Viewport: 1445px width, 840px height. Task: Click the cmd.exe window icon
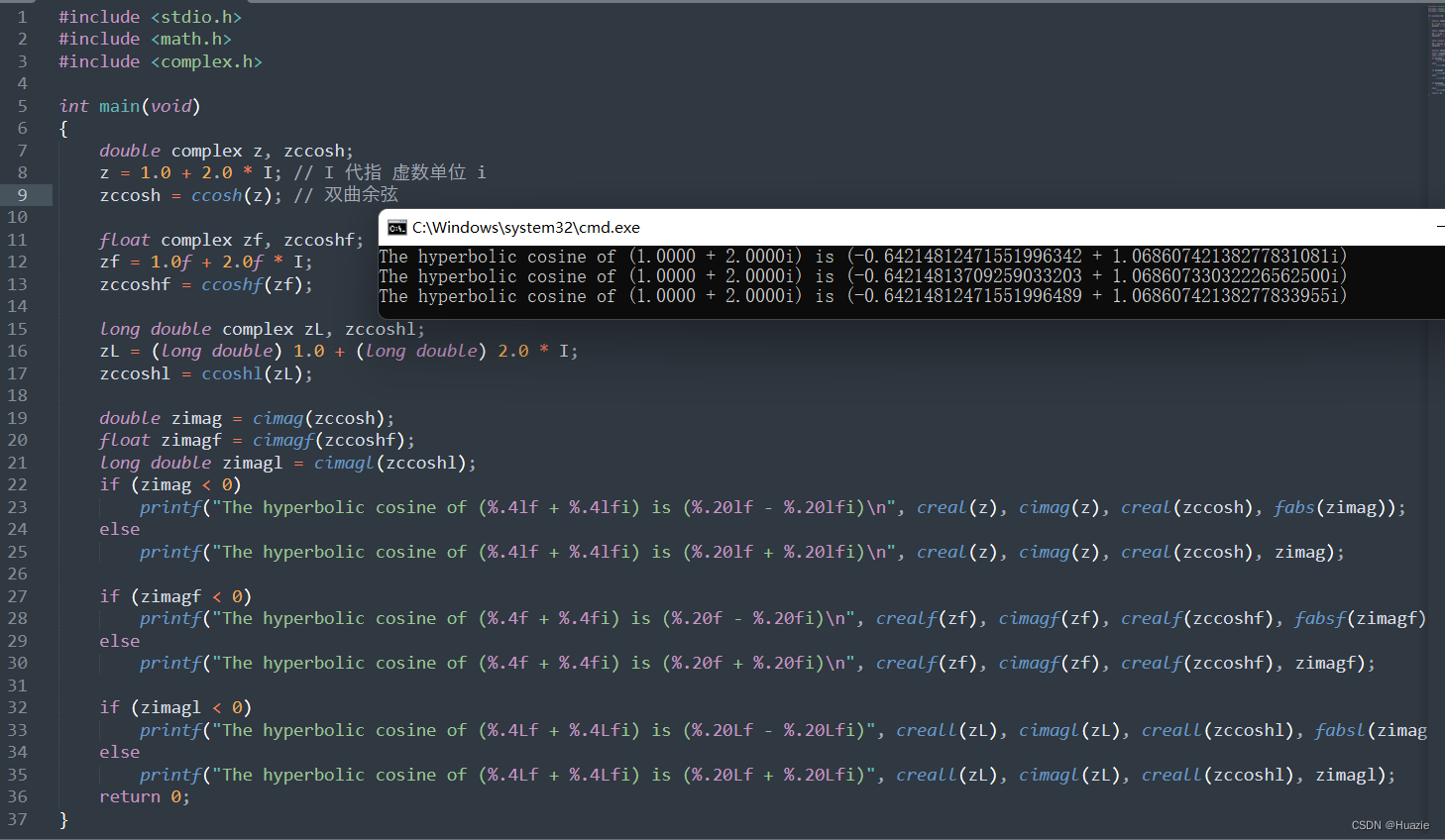(x=397, y=228)
